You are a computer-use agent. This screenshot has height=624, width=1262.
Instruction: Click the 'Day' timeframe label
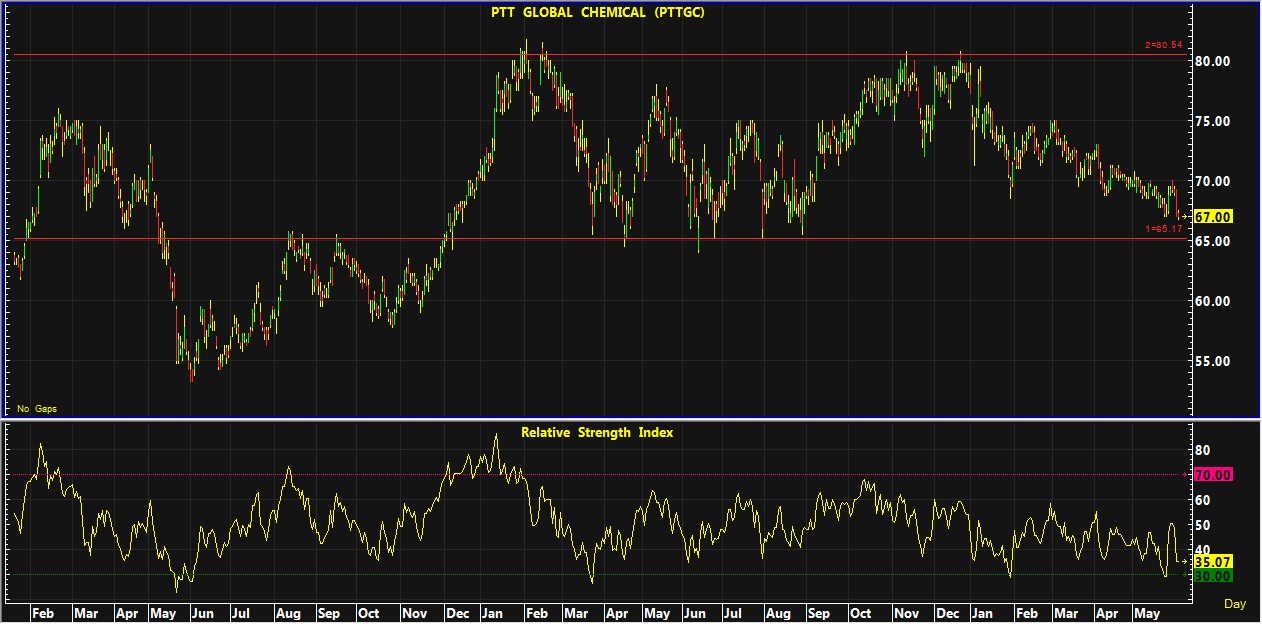[1235, 604]
